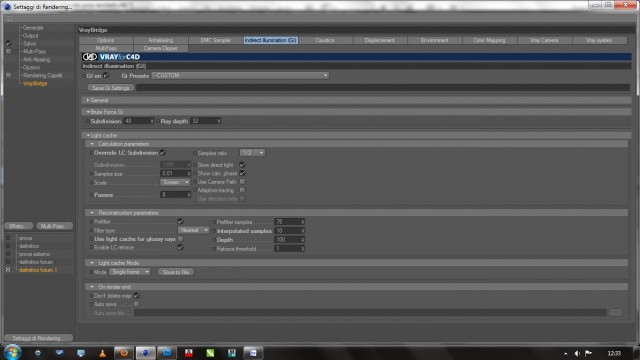Click the icon beside 'definitivo forum.1' render setting
This screenshot has width=640, height=360.
coord(8,270)
